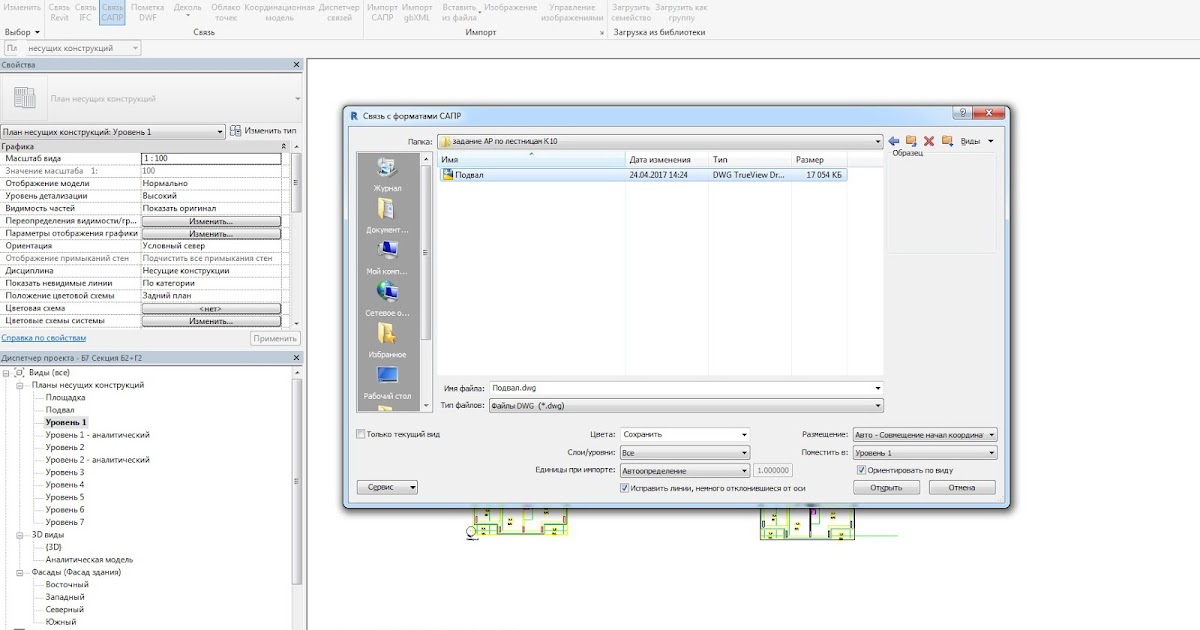The height and width of the screenshot is (630, 1200).
Task: Click the Открыть button
Action: pos(885,487)
